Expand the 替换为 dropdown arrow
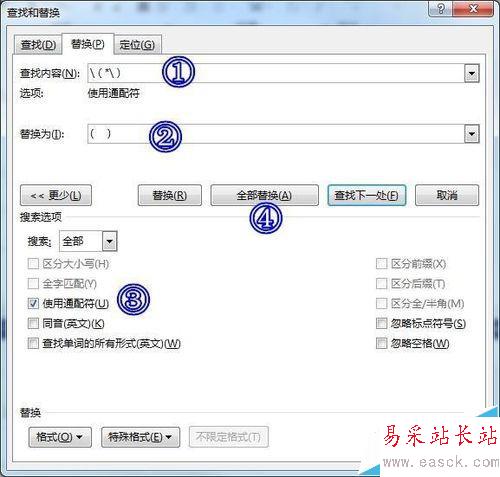 point(472,134)
